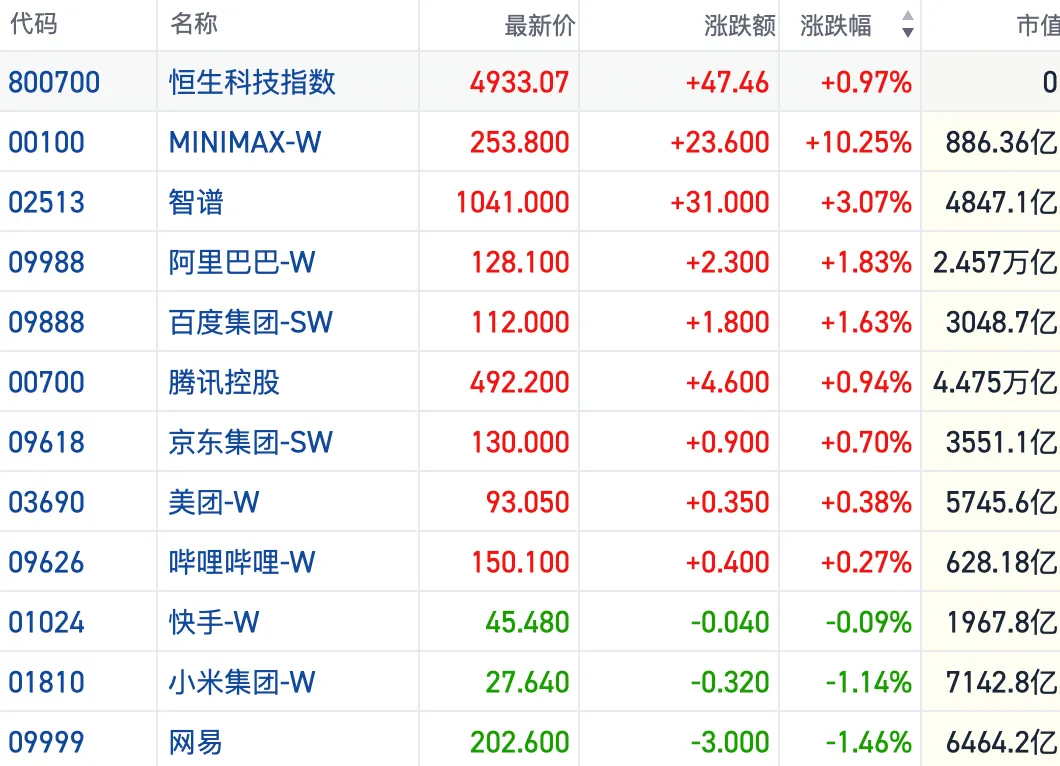Open the 恒生科技指数 name link

(x=252, y=82)
